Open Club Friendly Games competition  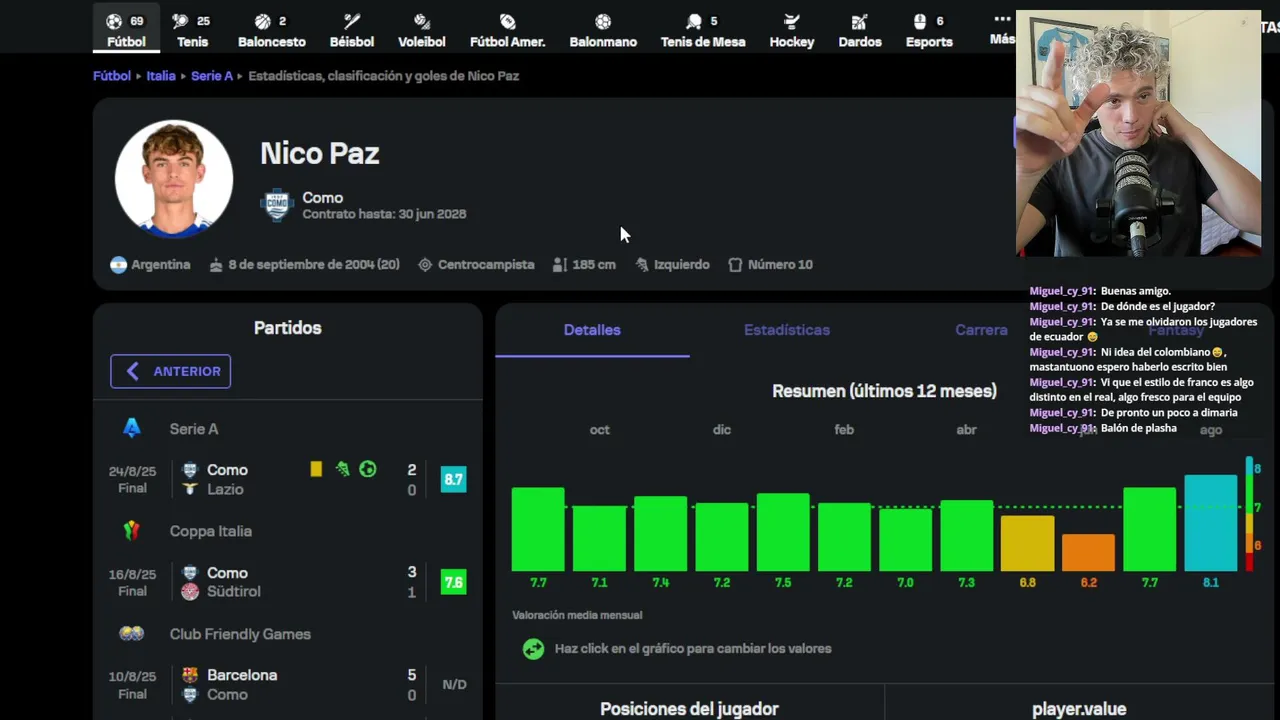pyautogui.click(x=240, y=634)
